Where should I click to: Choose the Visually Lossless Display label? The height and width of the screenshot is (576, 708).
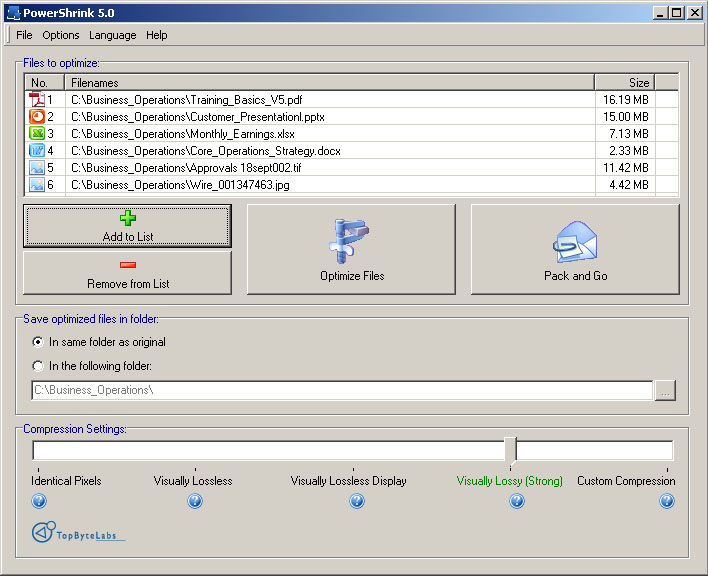(348, 481)
